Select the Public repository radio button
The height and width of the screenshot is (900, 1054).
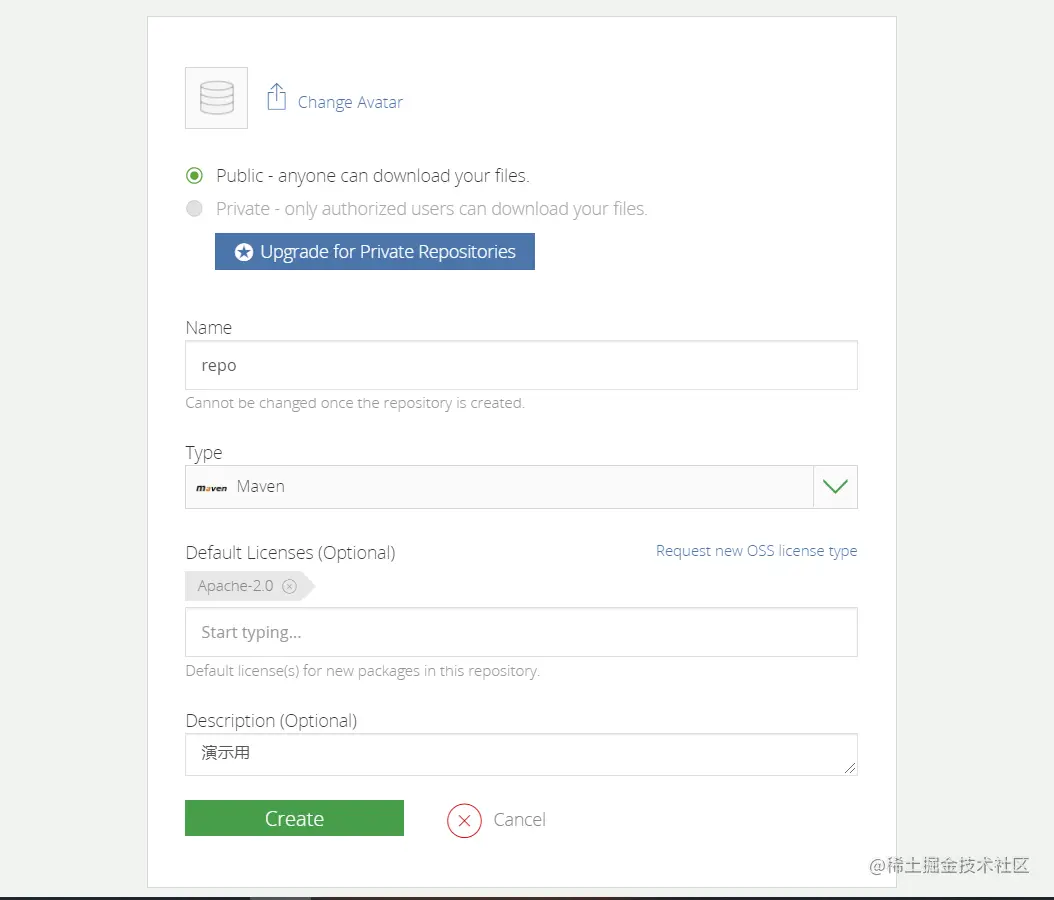[x=194, y=176]
